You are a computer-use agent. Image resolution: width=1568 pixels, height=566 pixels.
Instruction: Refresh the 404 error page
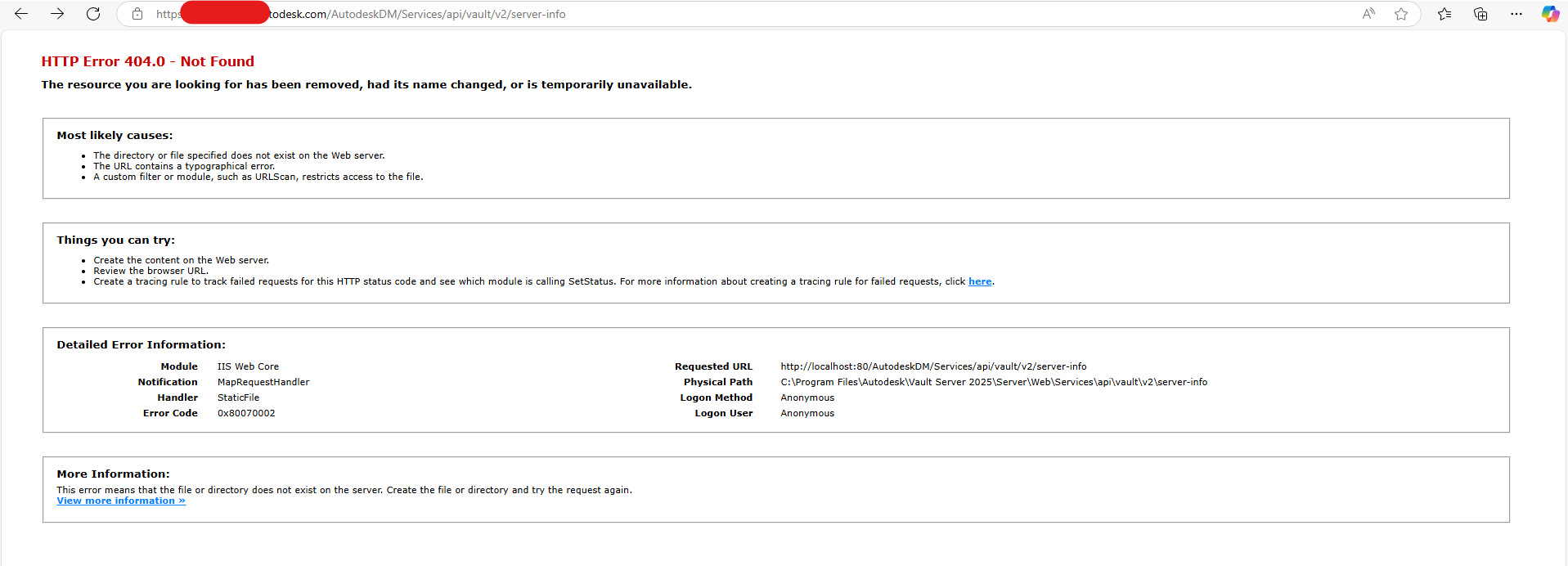[93, 14]
